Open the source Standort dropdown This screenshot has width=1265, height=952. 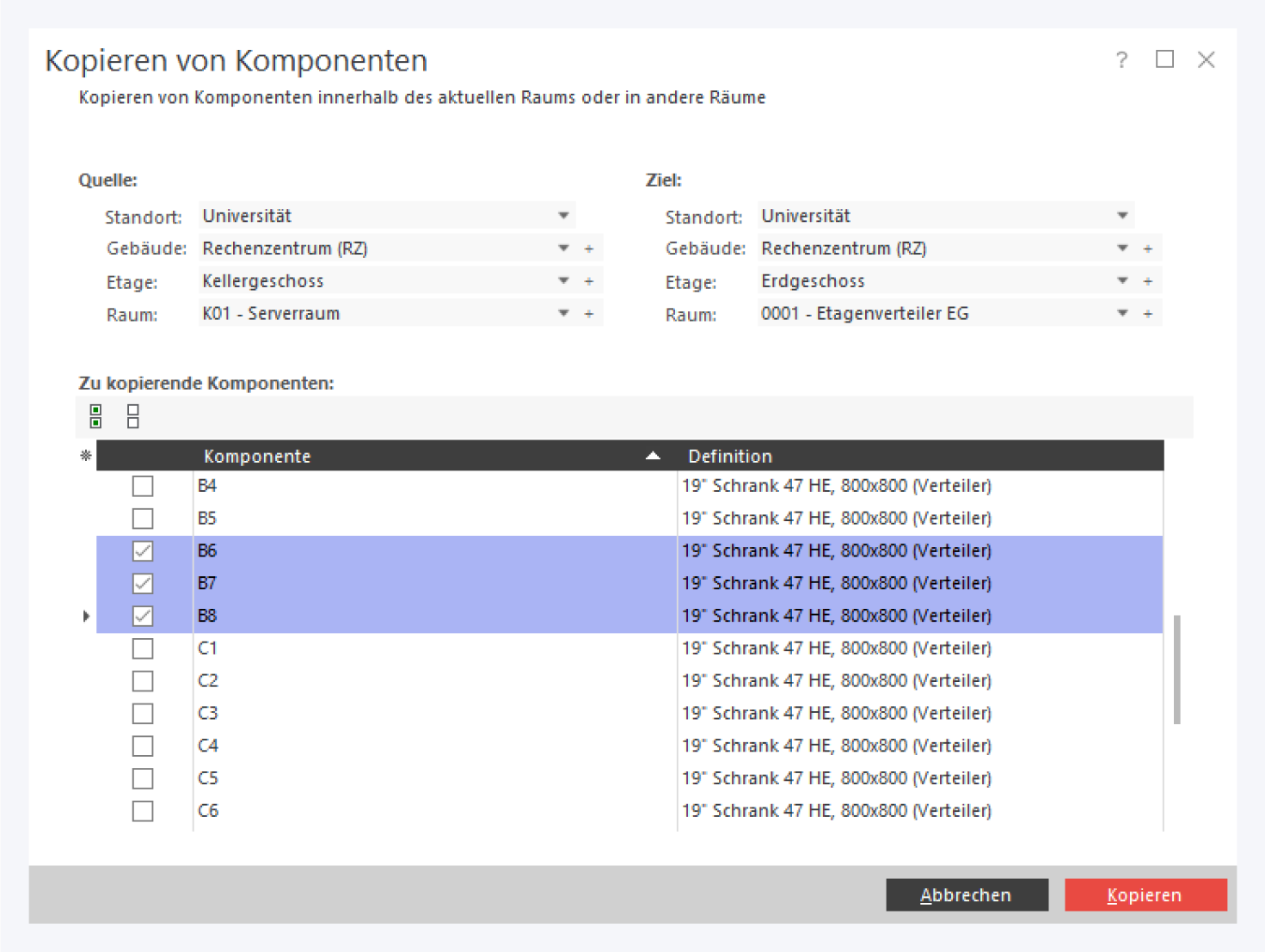pos(563,216)
